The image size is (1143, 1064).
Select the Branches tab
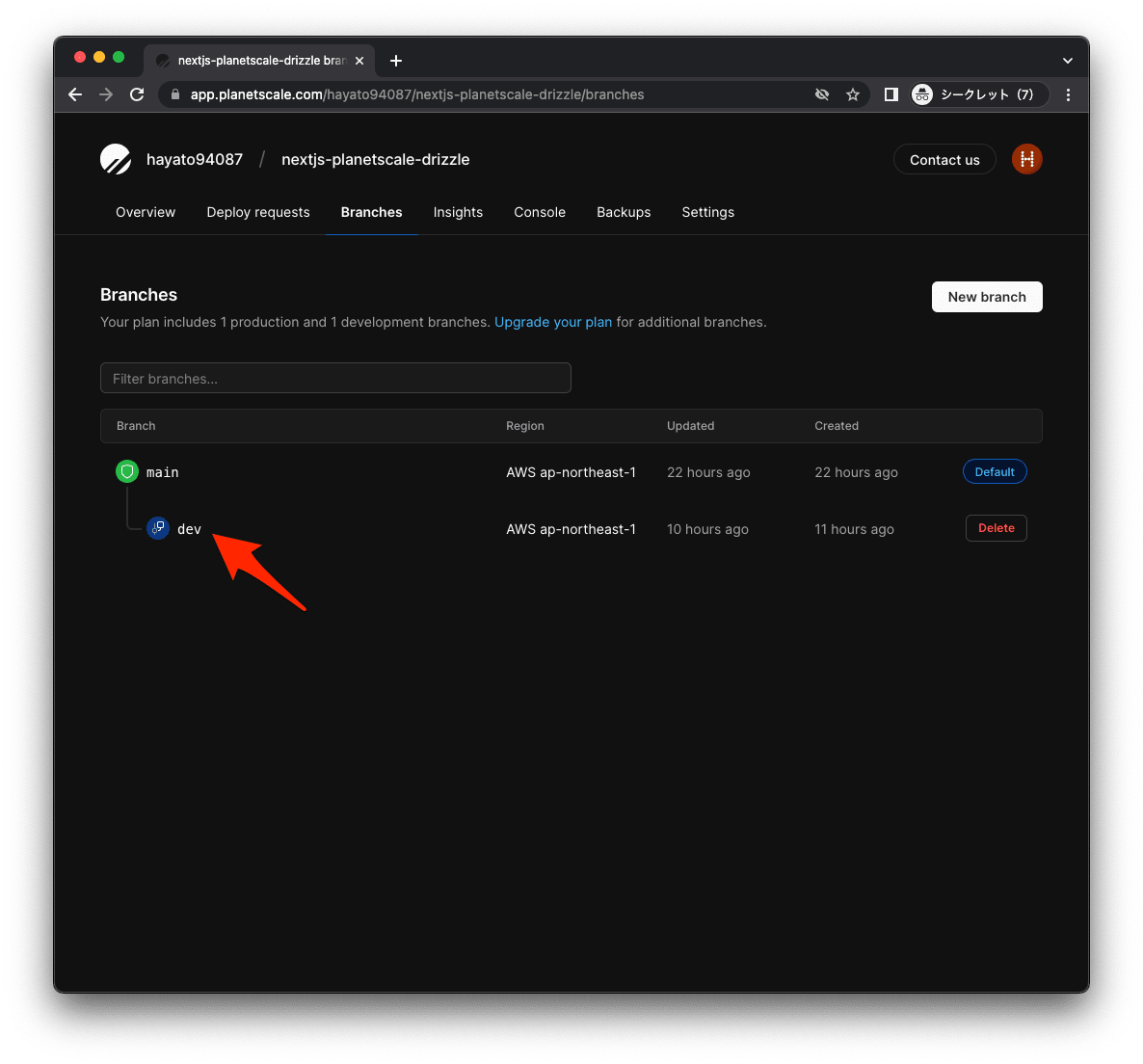pos(371,212)
